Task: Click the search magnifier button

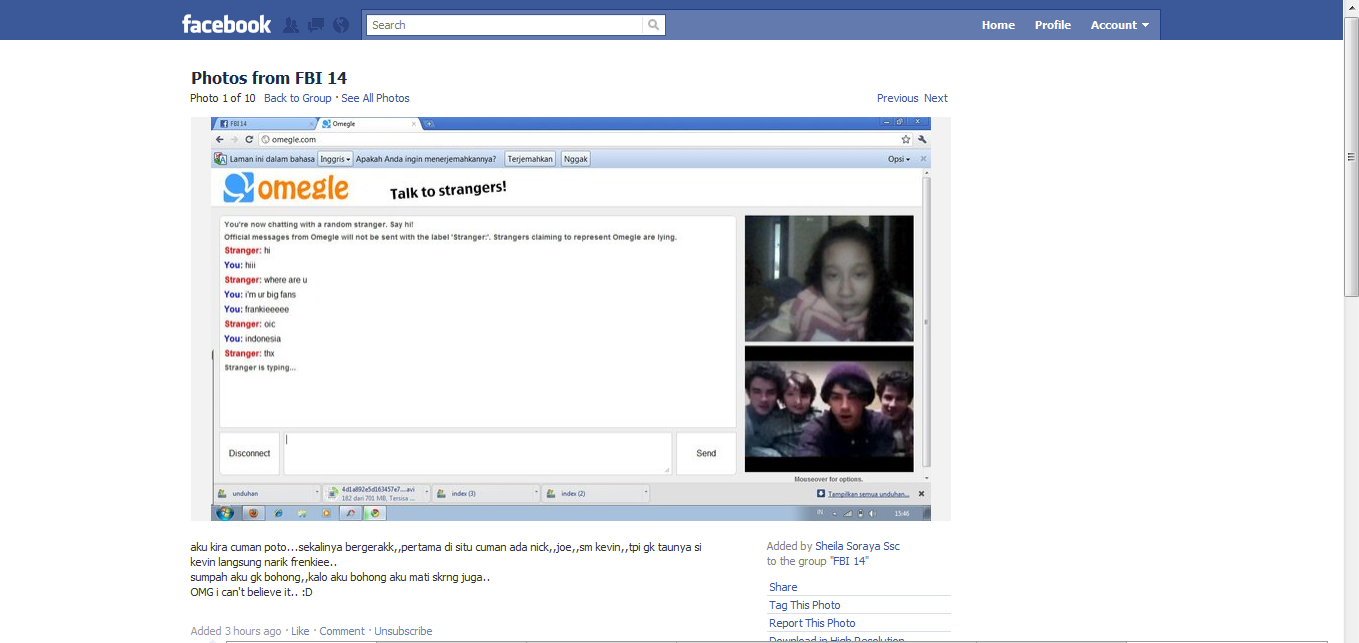Action: 654,25
